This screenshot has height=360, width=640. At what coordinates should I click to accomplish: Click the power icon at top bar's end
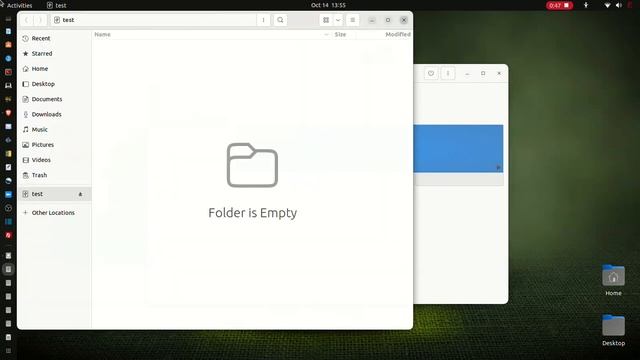pos(630,5)
